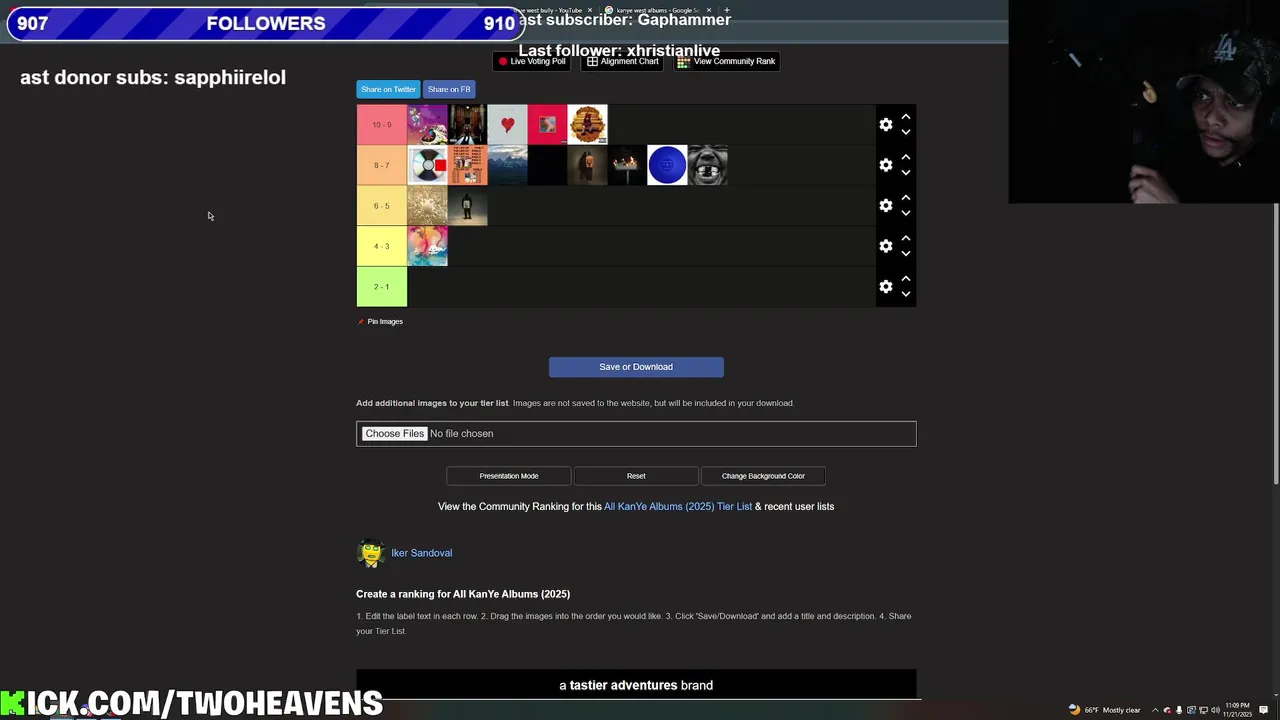The image size is (1280, 720).
Task: Share on FB
Action: pyautogui.click(x=449, y=89)
